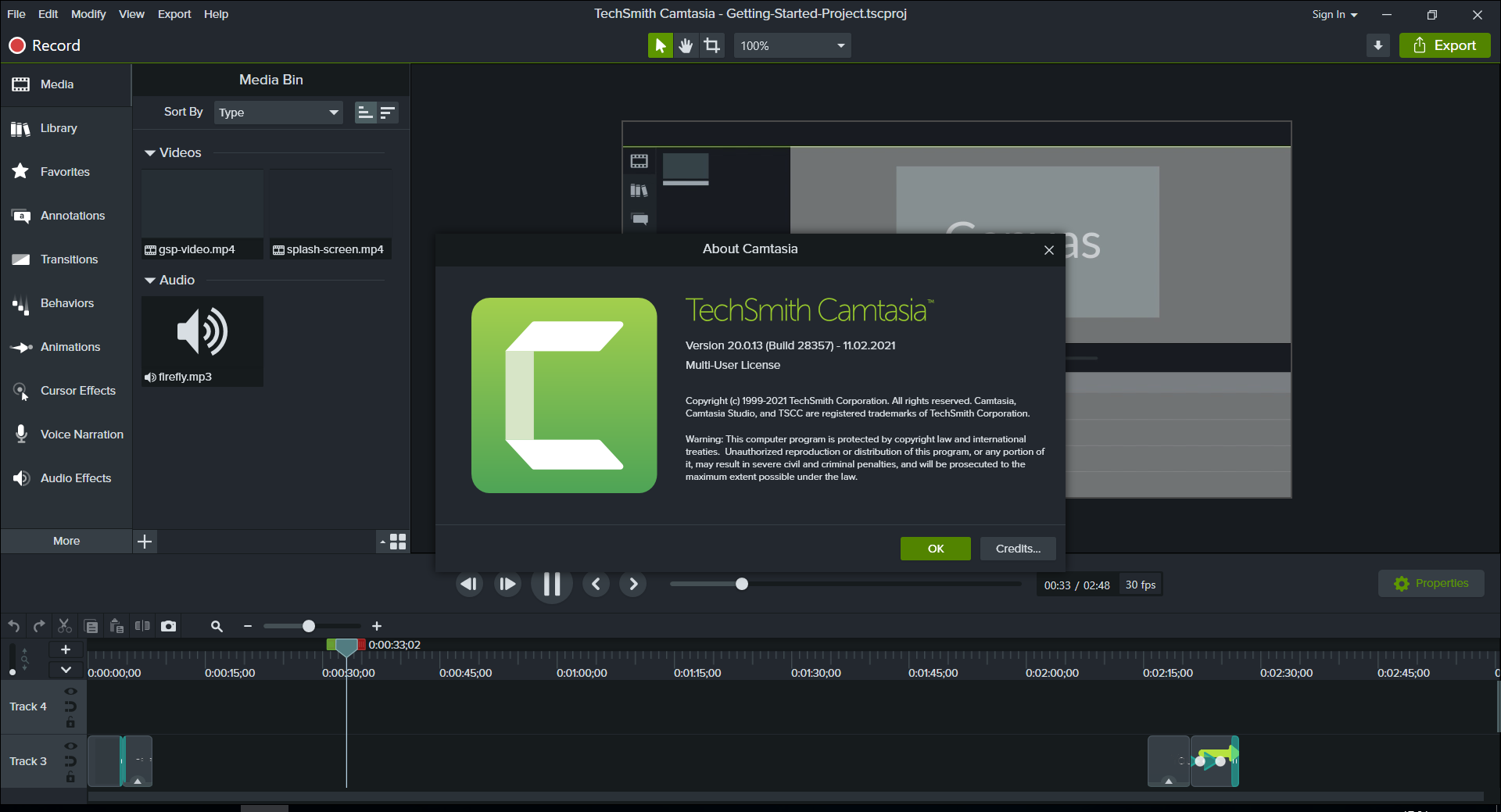Click the green Export button
This screenshot has width=1501, height=812.
[x=1445, y=45]
